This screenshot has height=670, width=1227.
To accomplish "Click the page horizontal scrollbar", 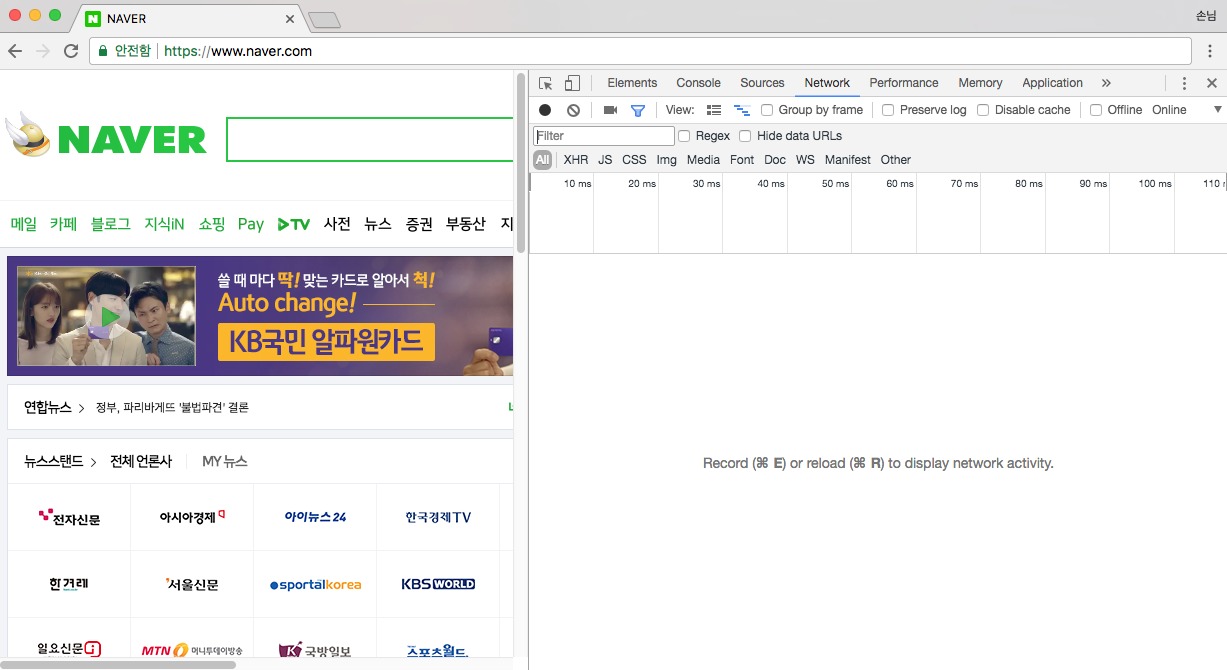I will [x=118, y=664].
